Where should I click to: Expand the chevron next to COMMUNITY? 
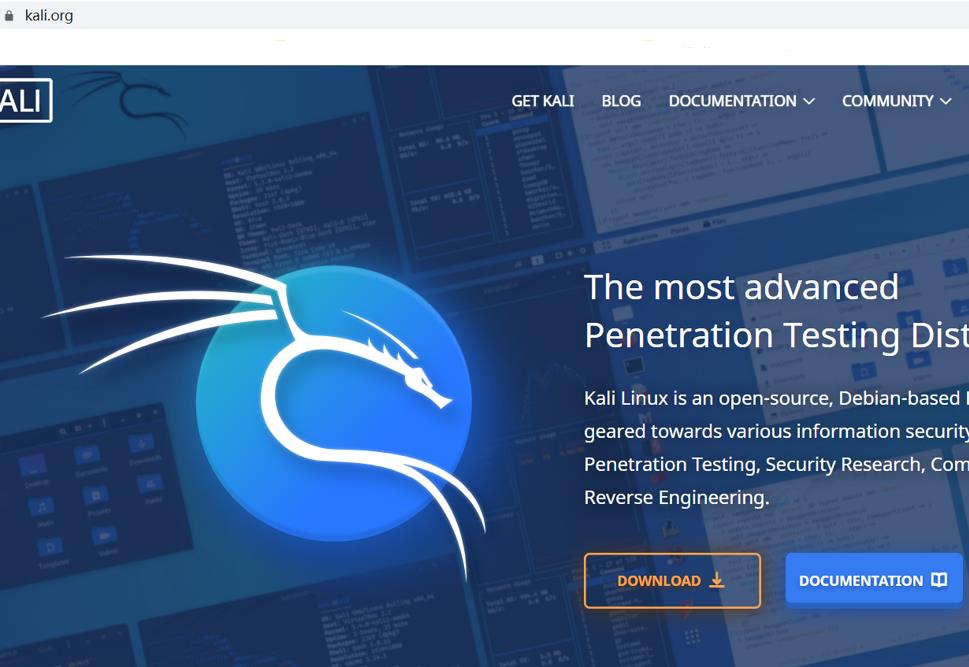[x=946, y=101]
